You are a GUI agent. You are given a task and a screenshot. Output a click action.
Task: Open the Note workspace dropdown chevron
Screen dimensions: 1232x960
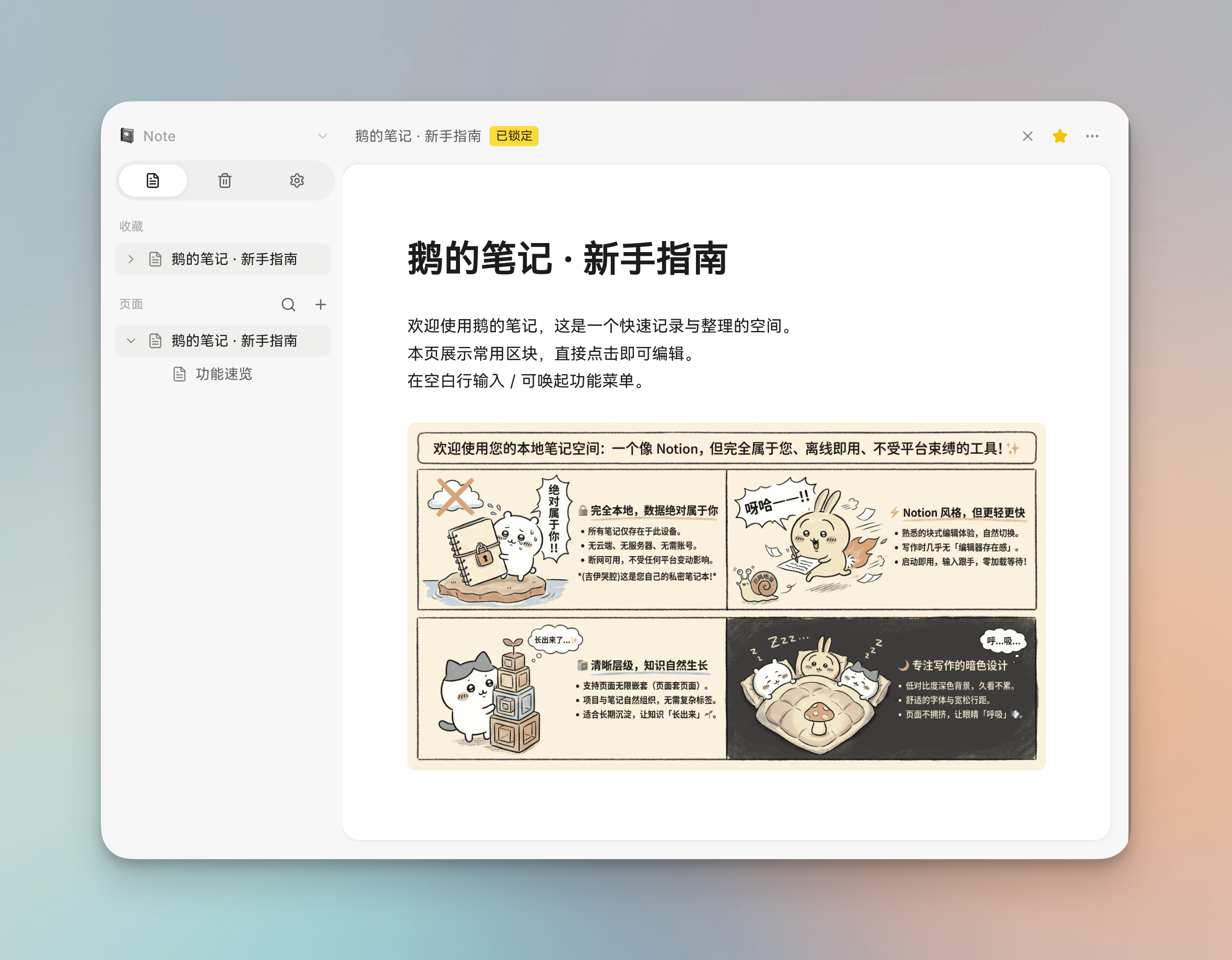tap(322, 136)
